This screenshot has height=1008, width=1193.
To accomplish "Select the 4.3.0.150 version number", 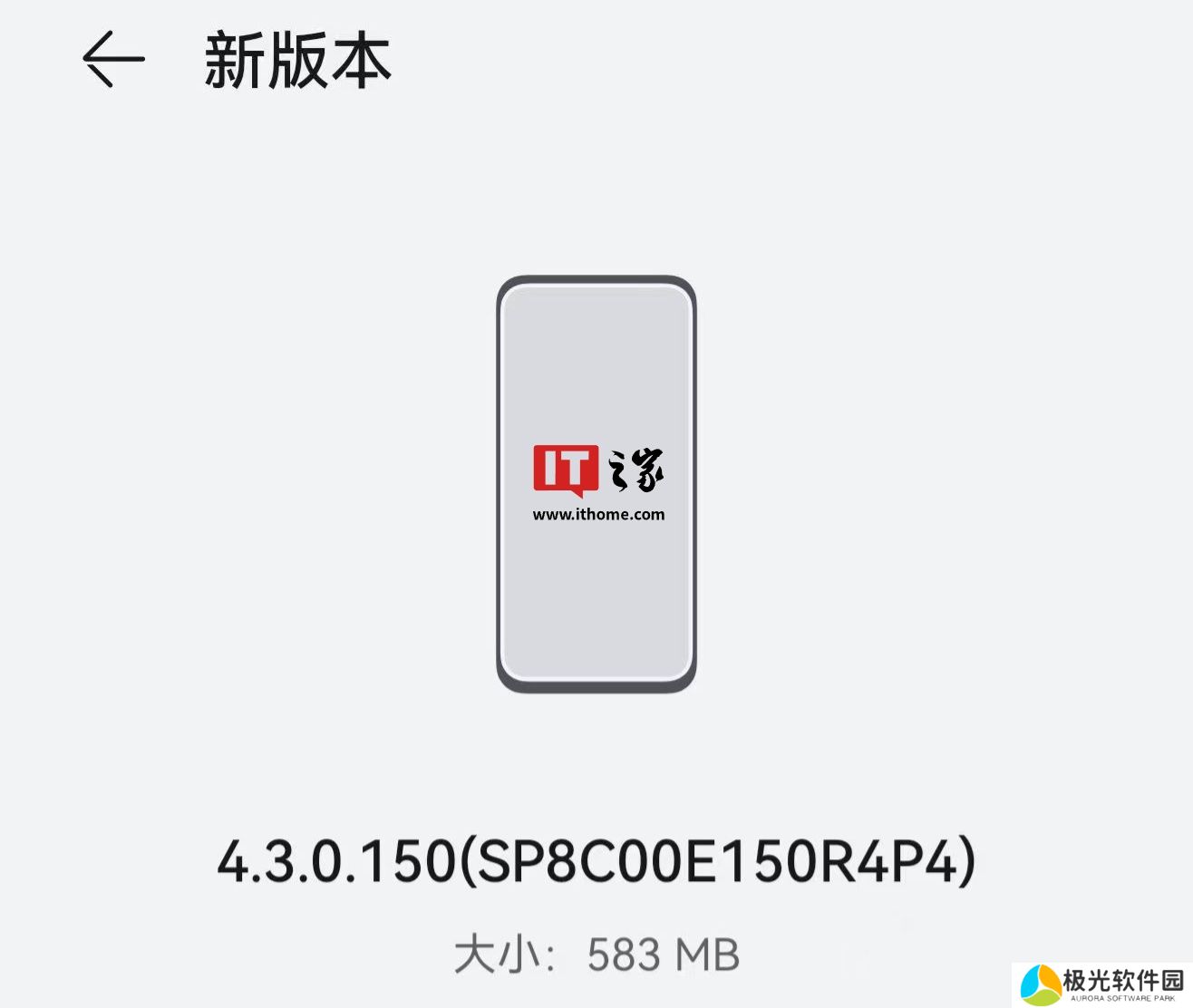I will pos(335,861).
